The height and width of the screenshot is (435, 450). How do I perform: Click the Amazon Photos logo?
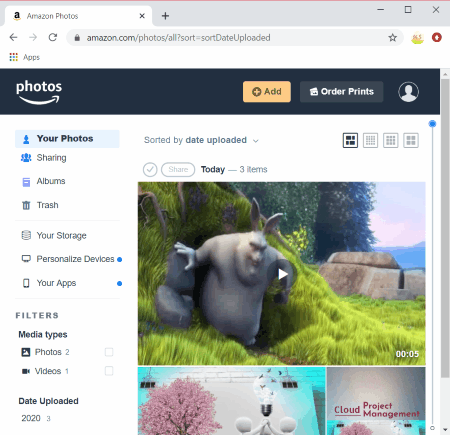pyautogui.click(x=39, y=92)
